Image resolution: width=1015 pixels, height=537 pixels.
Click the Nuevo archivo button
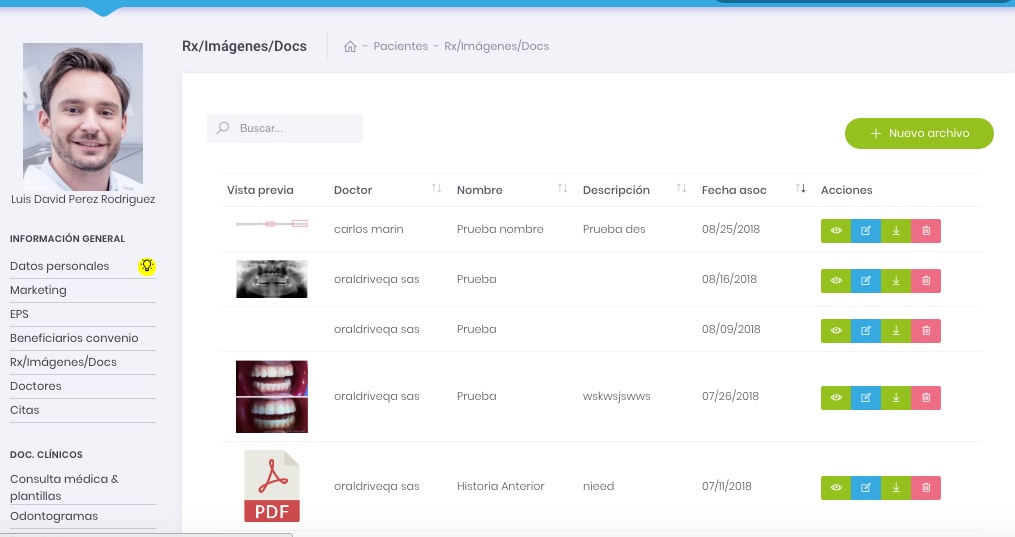tap(919, 133)
